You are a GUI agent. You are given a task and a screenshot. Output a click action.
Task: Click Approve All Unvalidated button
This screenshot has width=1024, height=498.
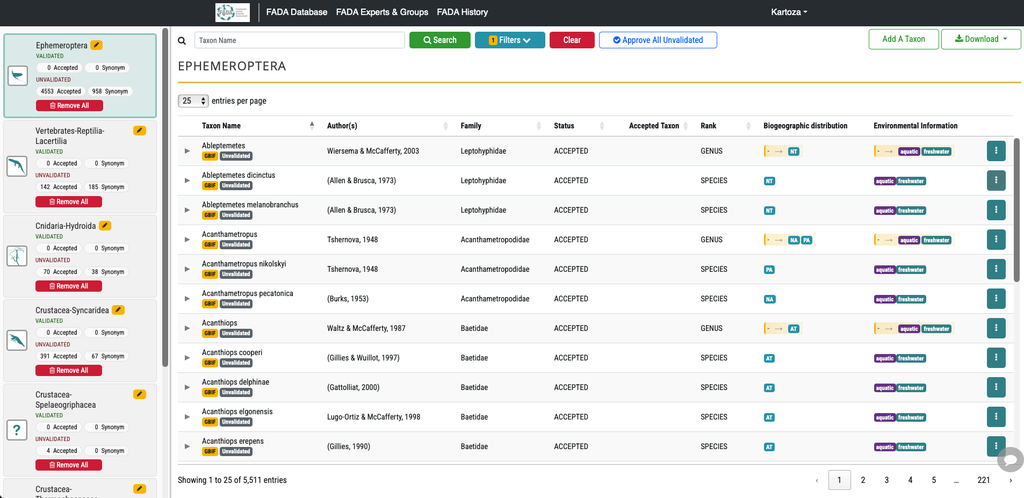pos(658,40)
